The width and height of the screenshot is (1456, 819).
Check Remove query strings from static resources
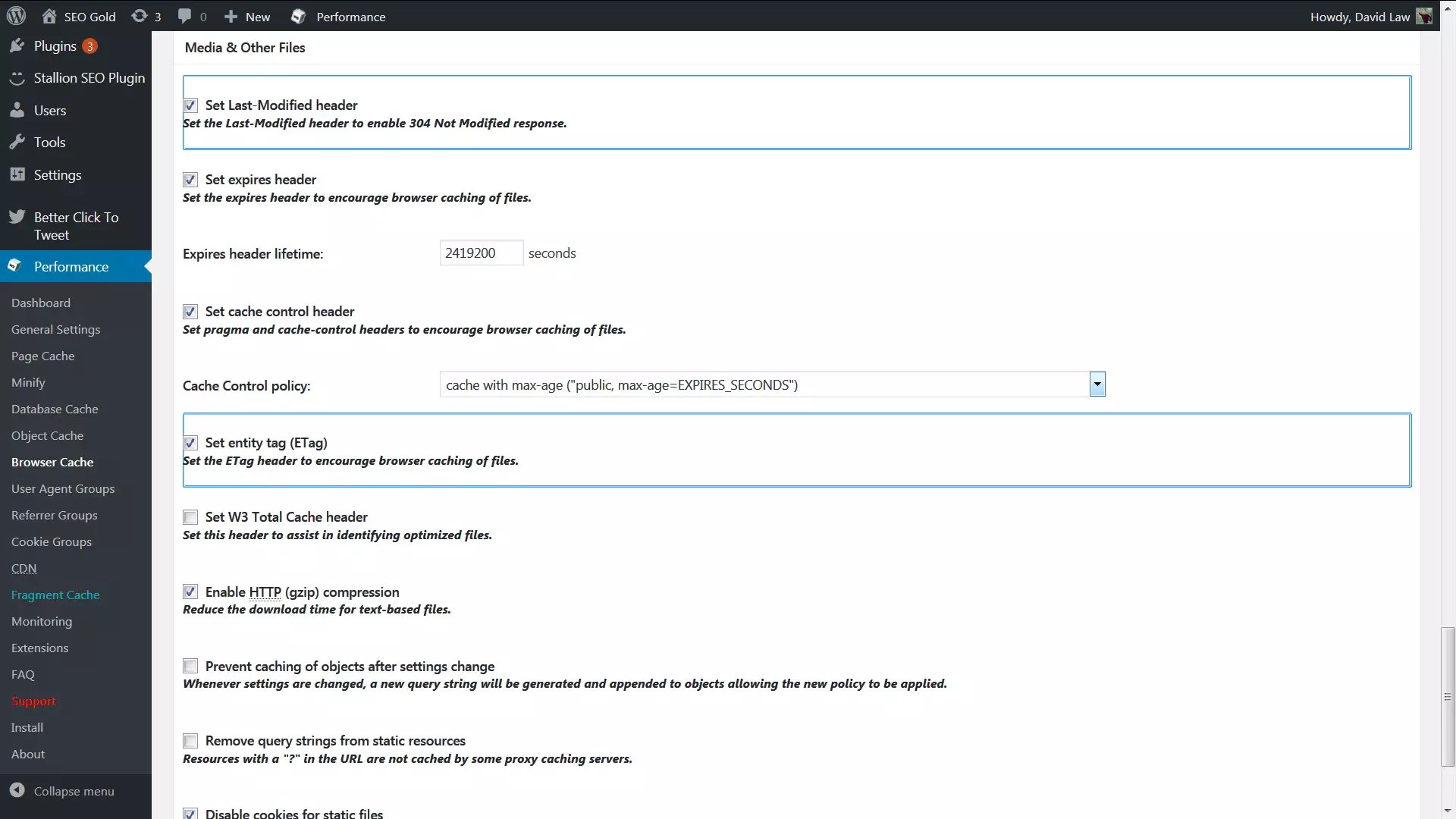tap(190, 741)
